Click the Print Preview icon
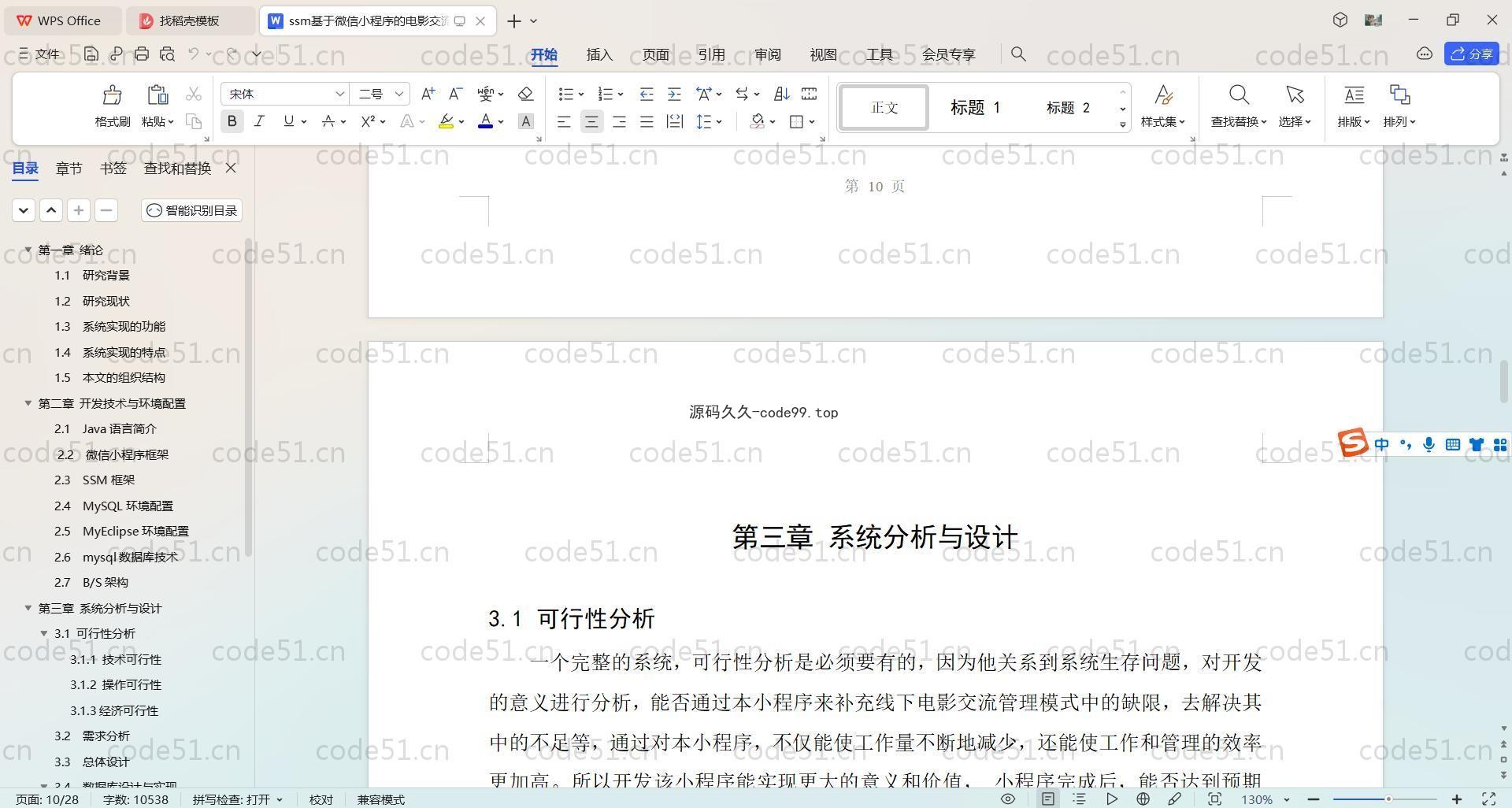1512x808 pixels. (x=167, y=54)
